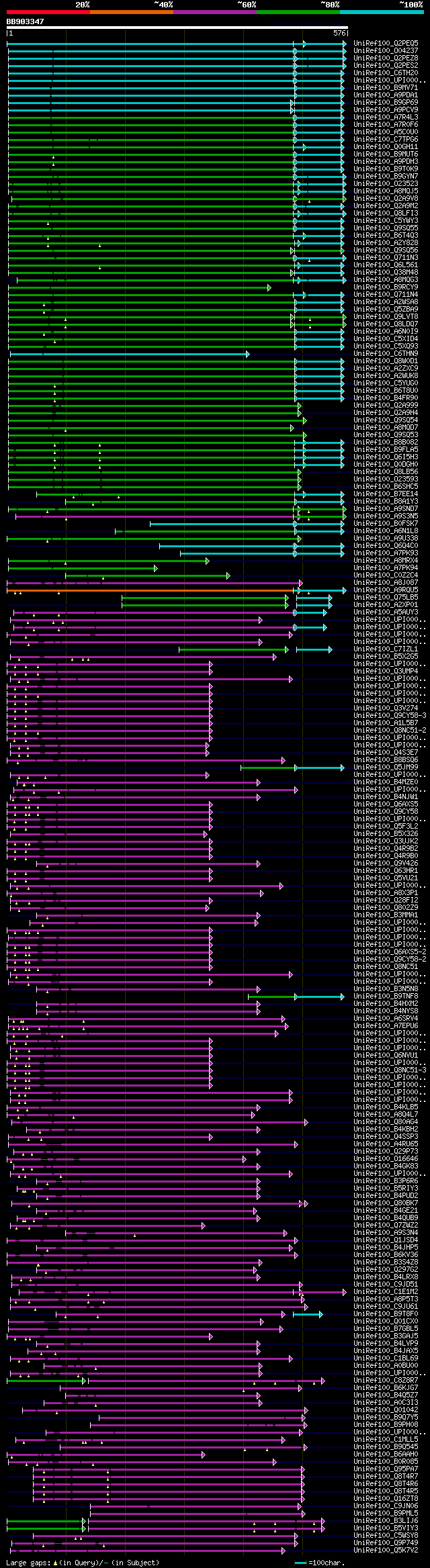430x1568 pixels.
Task: Click the 576 length marker on scale
Action: pyautogui.click(x=339, y=33)
